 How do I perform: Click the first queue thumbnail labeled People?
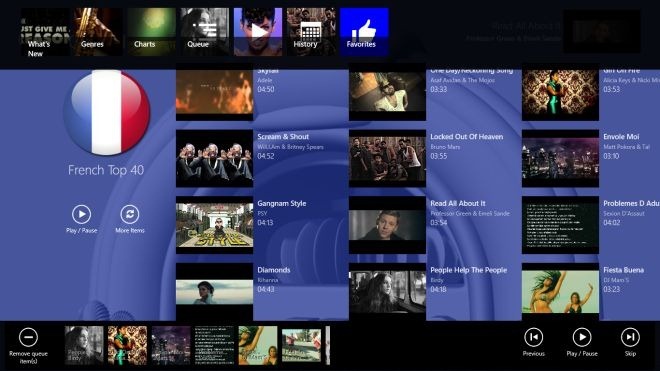84,345
